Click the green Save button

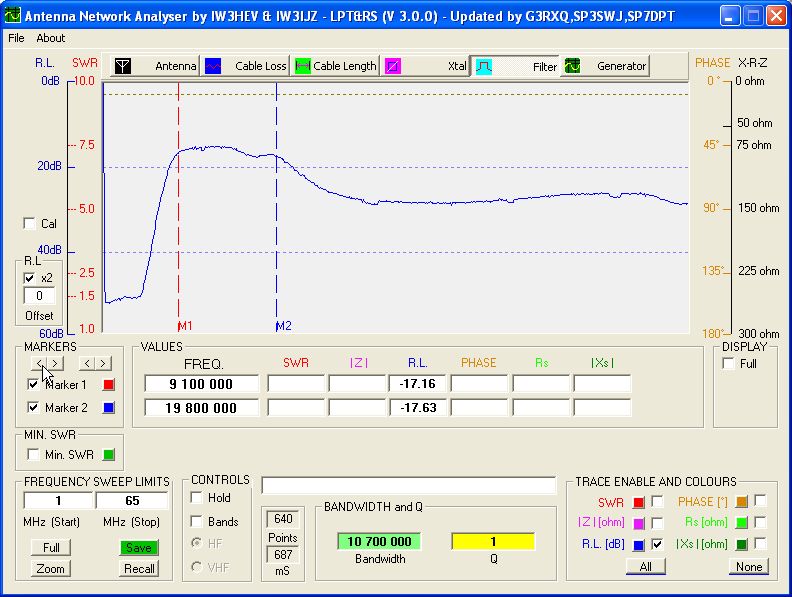pos(139,547)
